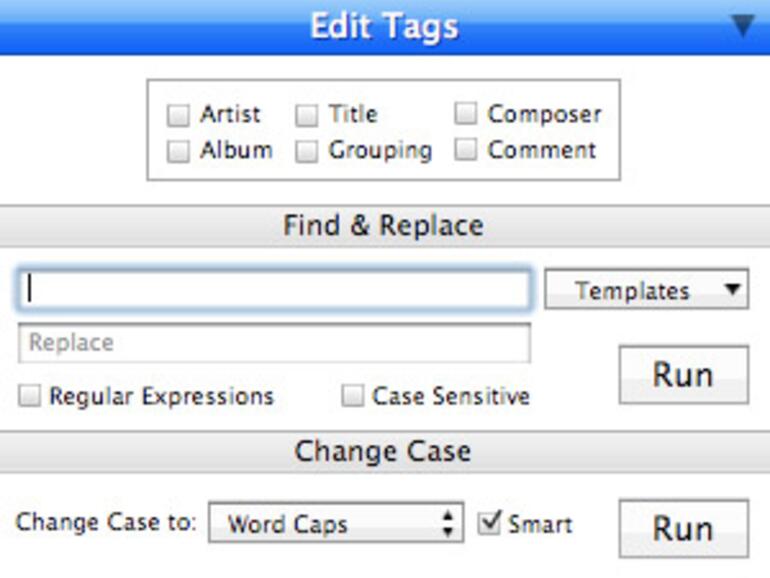Collapse the Edit Tags panel triangle

(742, 25)
